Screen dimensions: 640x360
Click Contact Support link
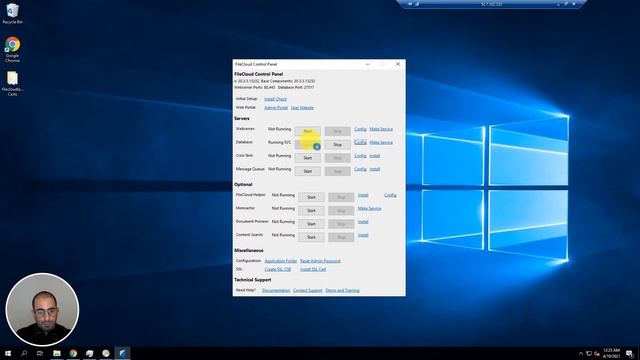tap(308, 291)
